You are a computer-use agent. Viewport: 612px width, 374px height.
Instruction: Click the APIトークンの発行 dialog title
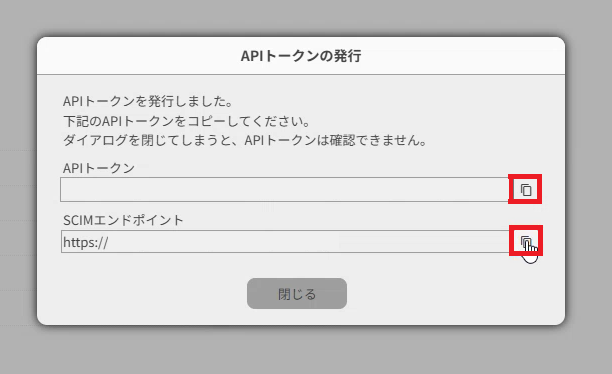(301, 56)
